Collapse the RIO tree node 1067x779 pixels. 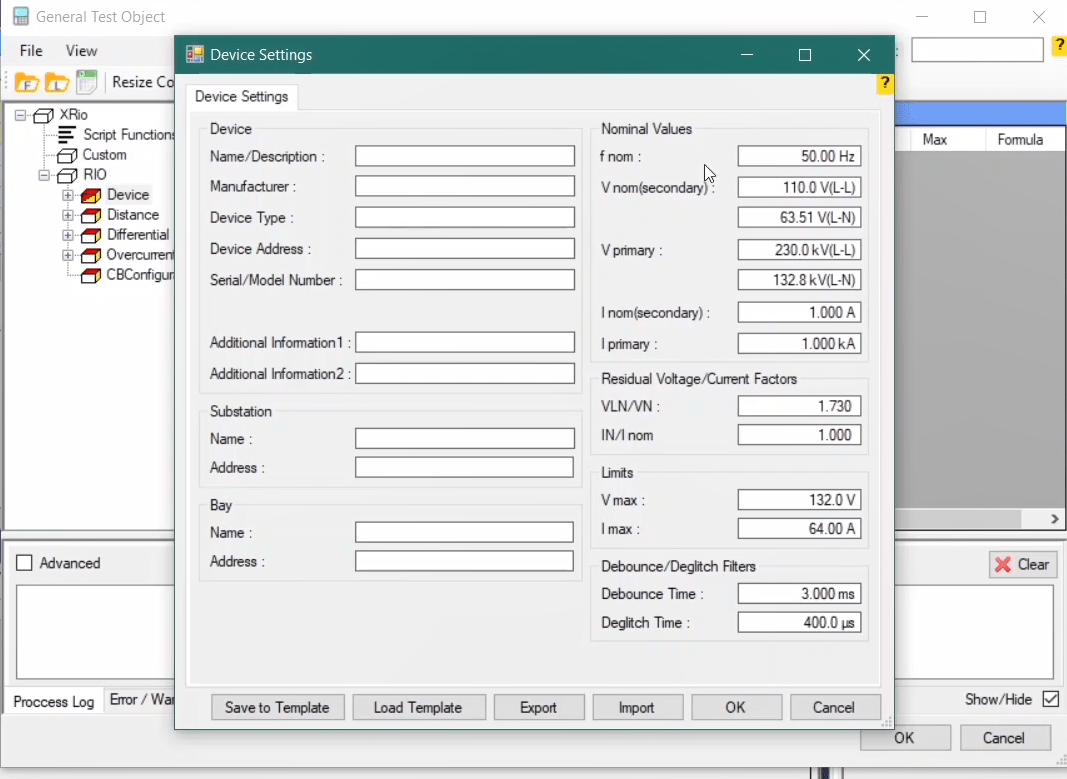coord(44,175)
